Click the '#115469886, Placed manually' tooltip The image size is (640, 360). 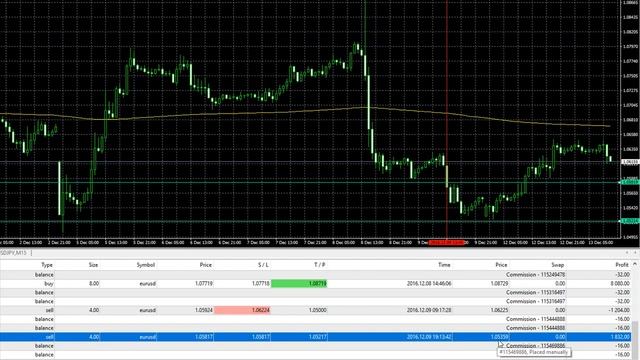tap(534, 352)
